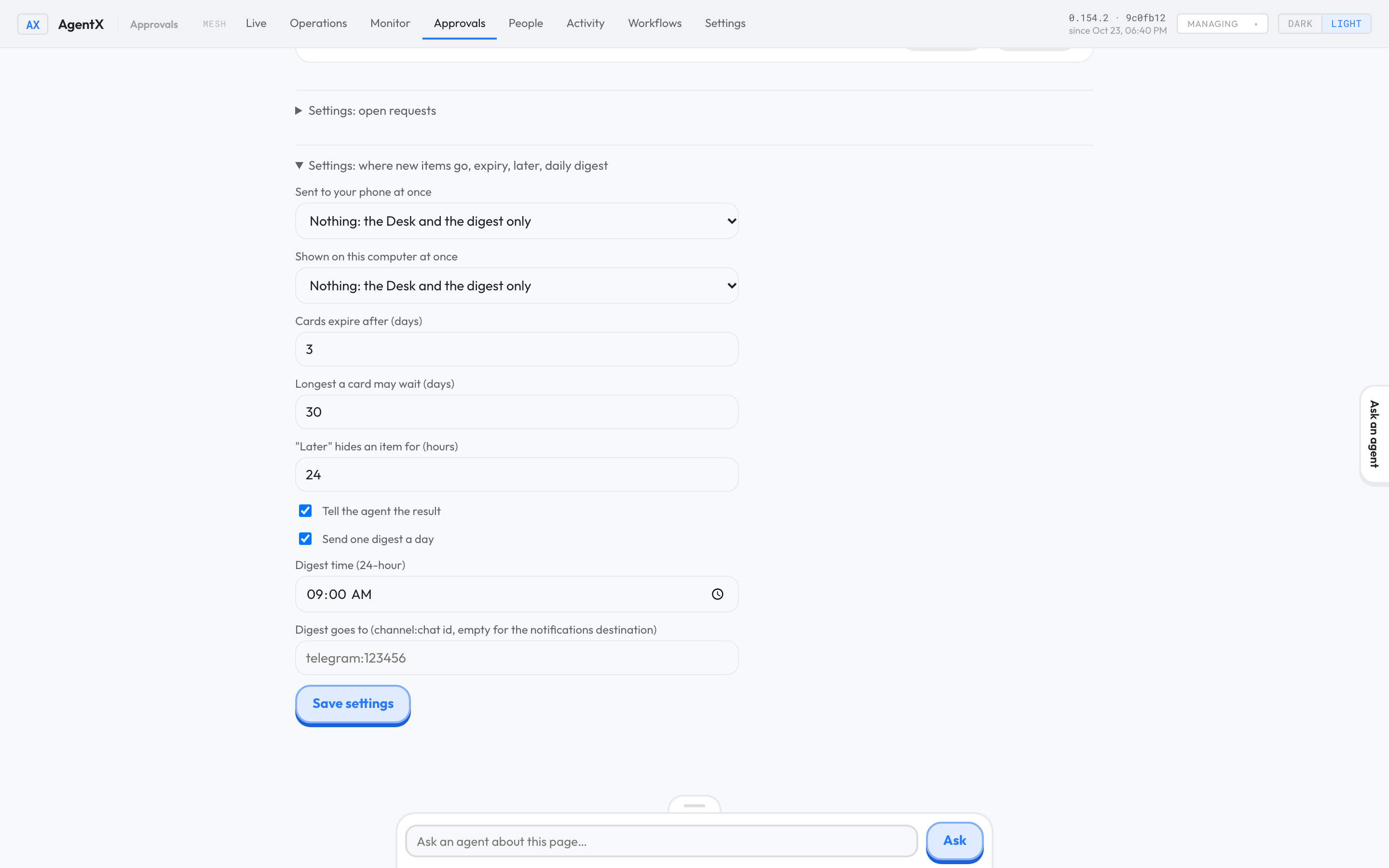This screenshot has width=1389, height=868.
Task: Click the AgentX brand name
Action: coord(81,24)
